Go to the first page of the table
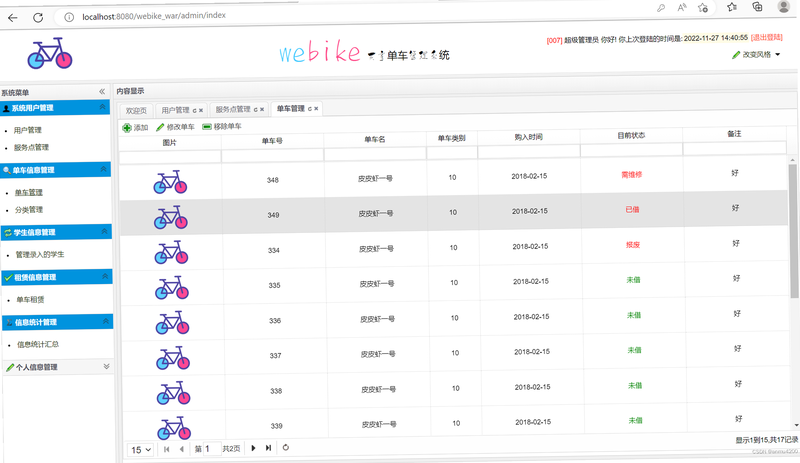Screen dimensions: 800x463 [166, 449]
